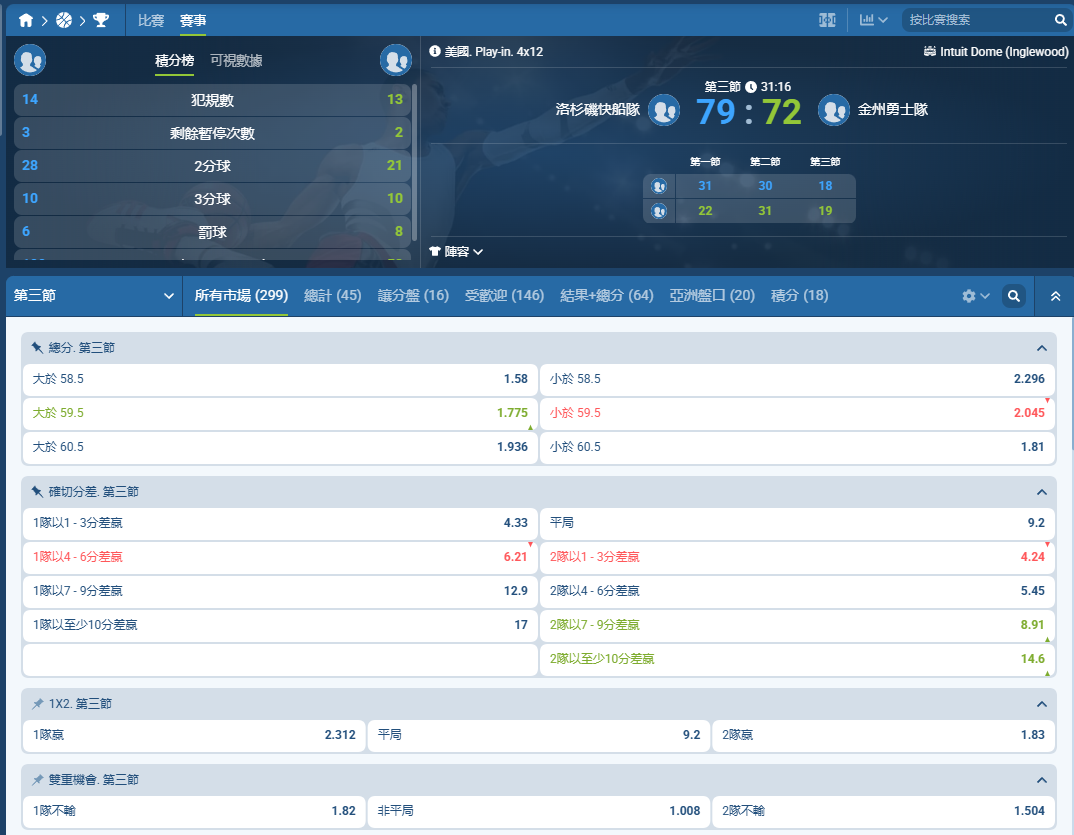Click the basketball sport icon in breadcrumb

click(x=64, y=19)
